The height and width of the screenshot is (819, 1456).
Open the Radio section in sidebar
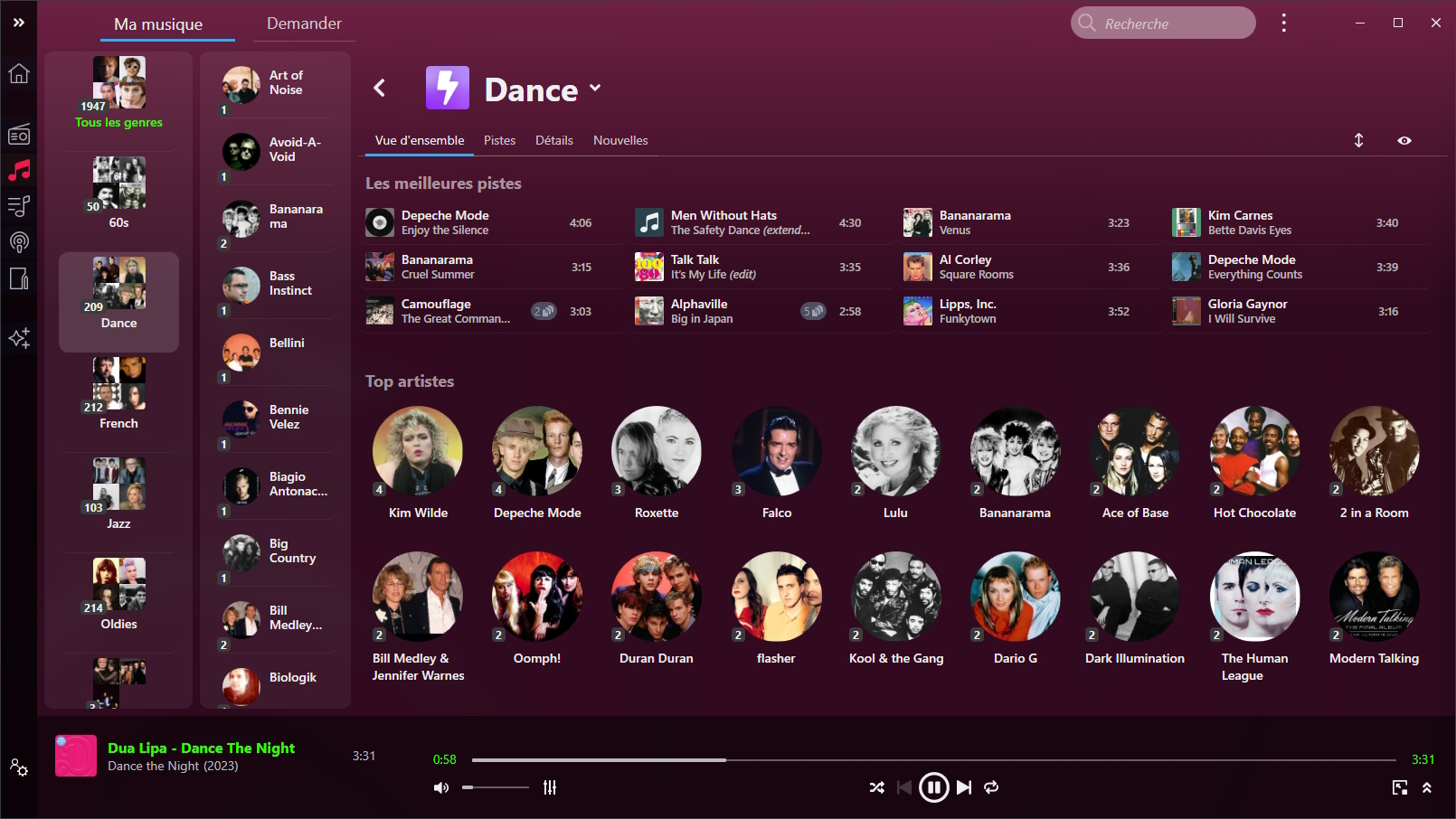pyautogui.click(x=19, y=135)
